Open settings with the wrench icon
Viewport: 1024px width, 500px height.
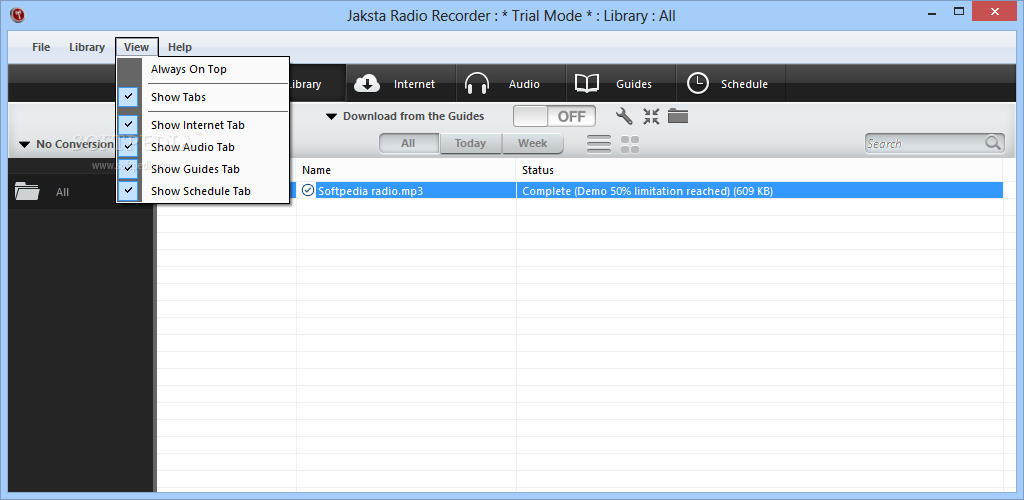point(624,116)
